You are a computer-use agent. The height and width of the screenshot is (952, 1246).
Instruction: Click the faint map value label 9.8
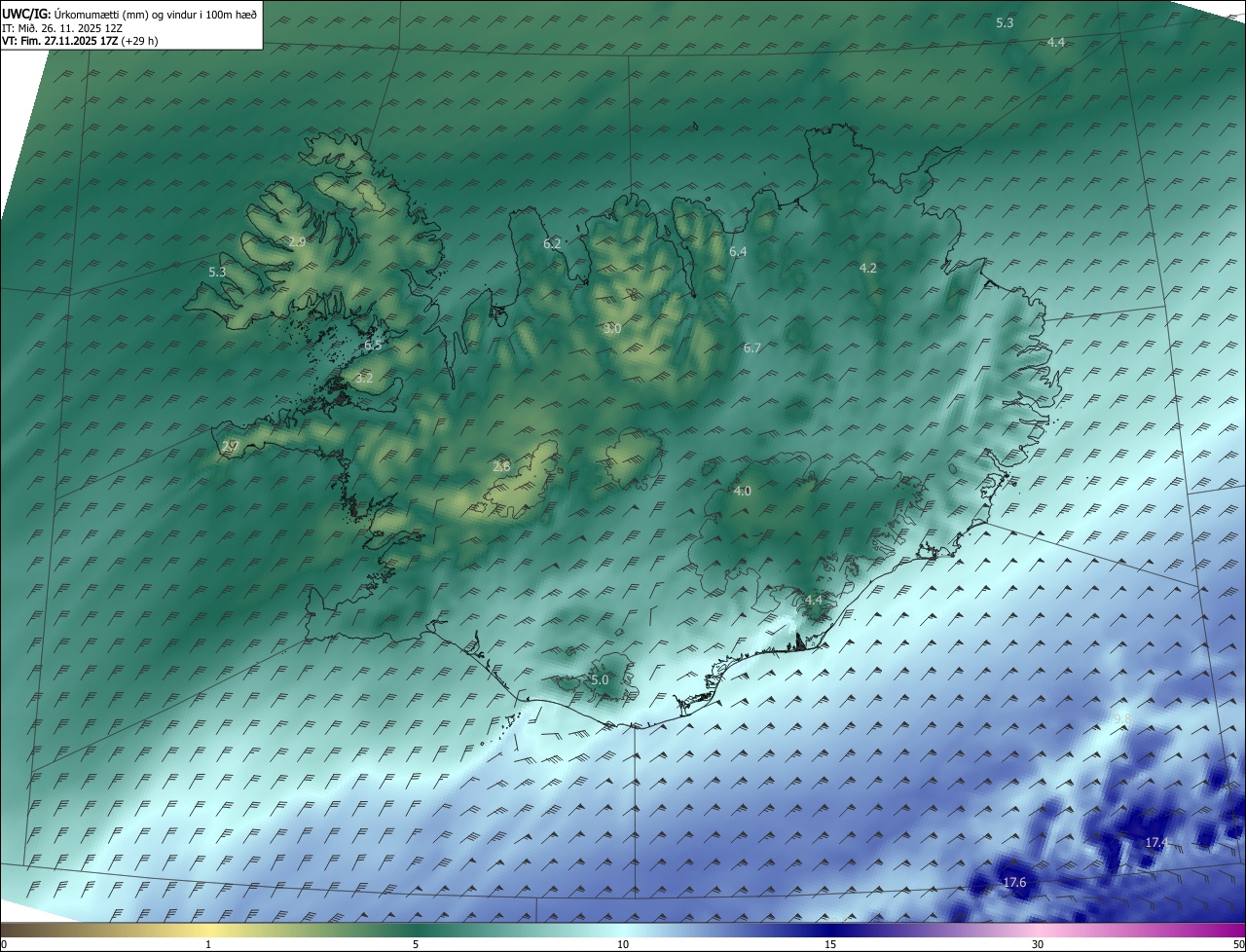coord(1122,718)
